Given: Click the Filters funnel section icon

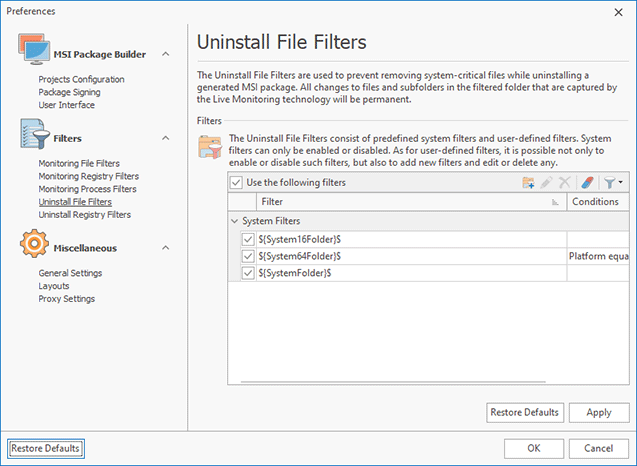Looking at the screenshot, I should click(35, 134).
